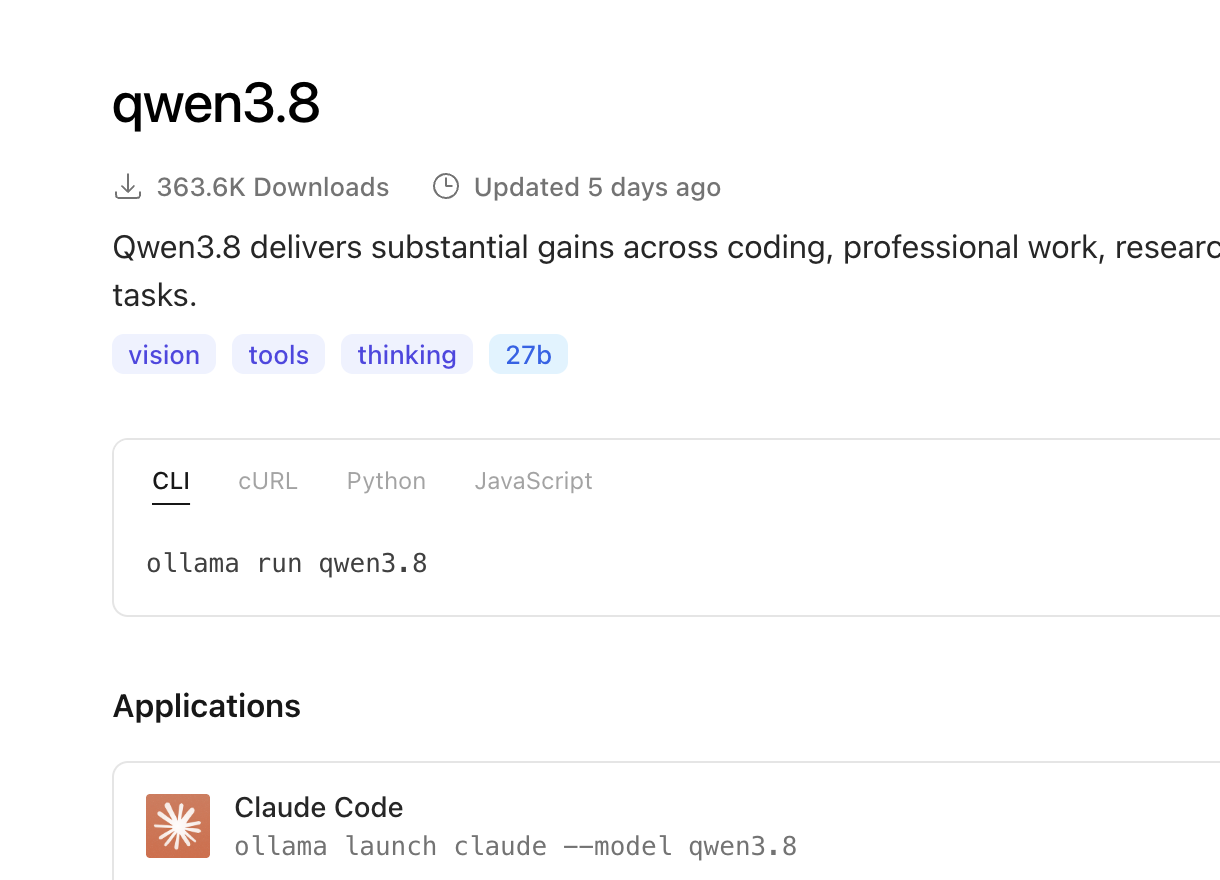Click the Claude Code app icon

click(178, 826)
